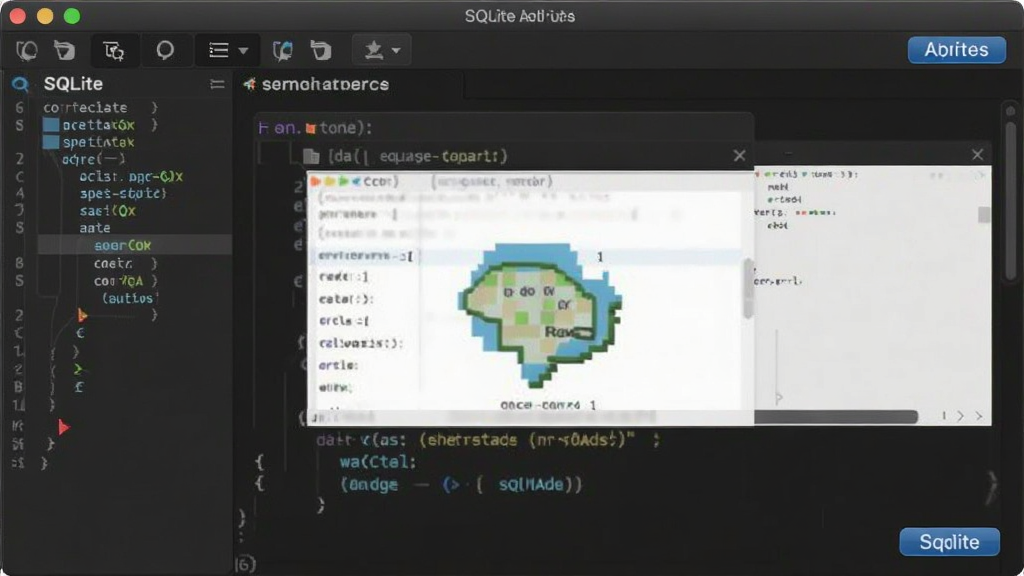Image resolution: width=1024 pixels, height=576 pixels.
Task: Close the equase-topart popup
Action: point(739,155)
